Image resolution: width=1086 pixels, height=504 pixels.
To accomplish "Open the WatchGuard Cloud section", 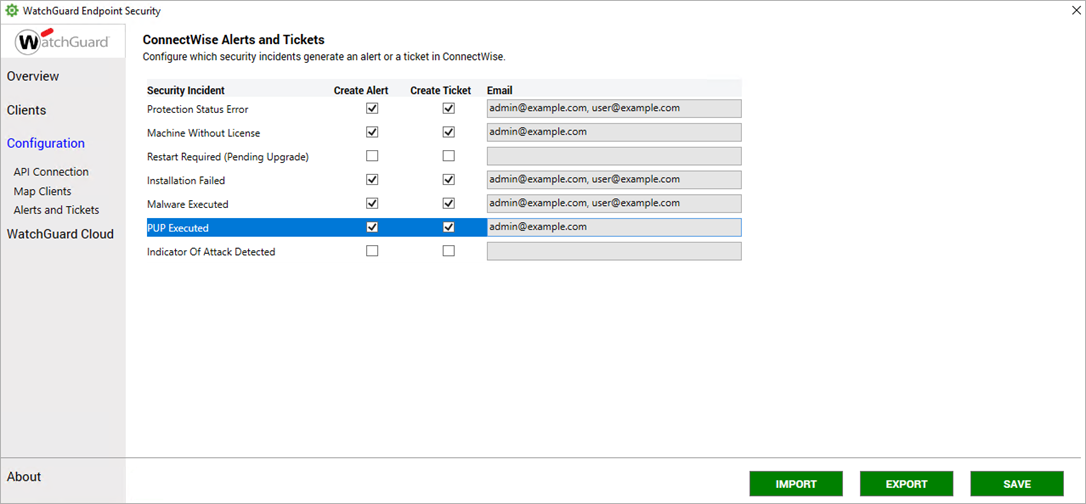I will [x=60, y=234].
